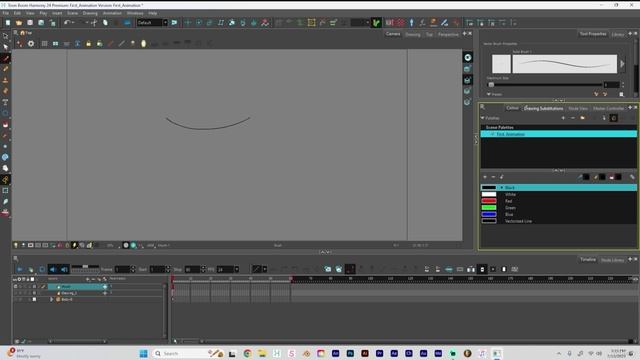The width and height of the screenshot is (640, 360).
Task: Click the Delete layer minus icon in the Timeline
Action: 93,279
